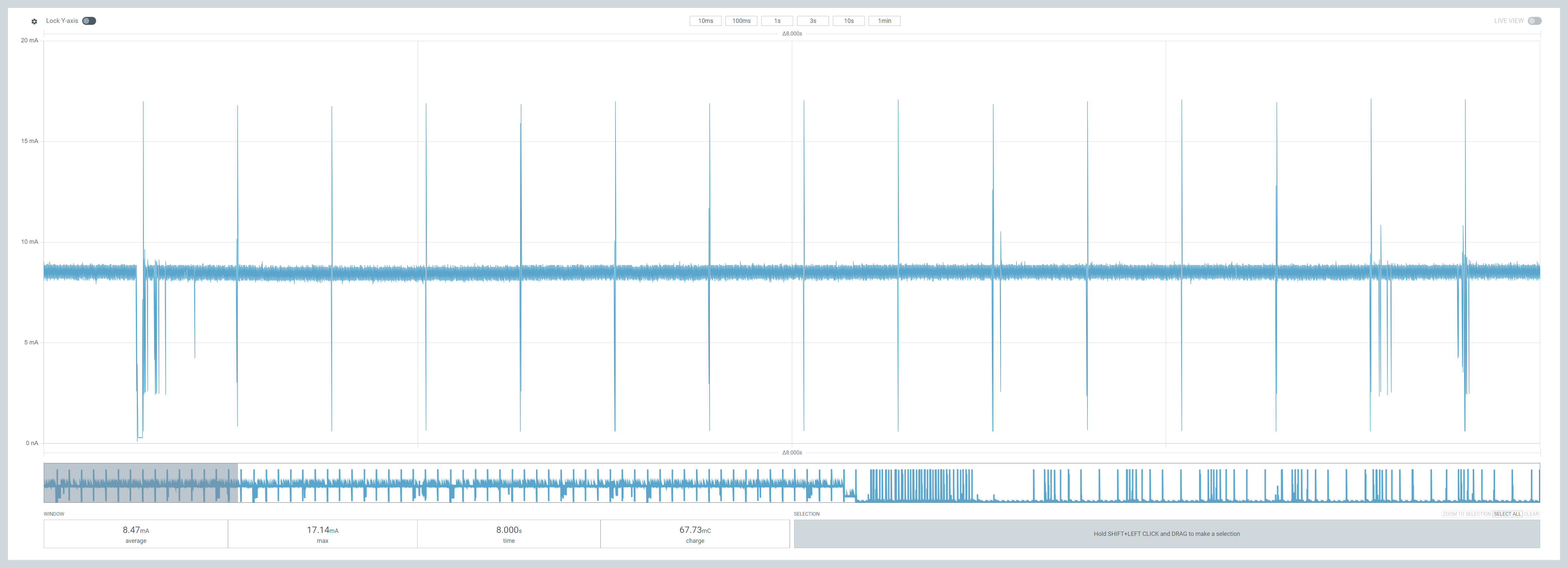Choose the 1s time span button

(x=777, y=21)
